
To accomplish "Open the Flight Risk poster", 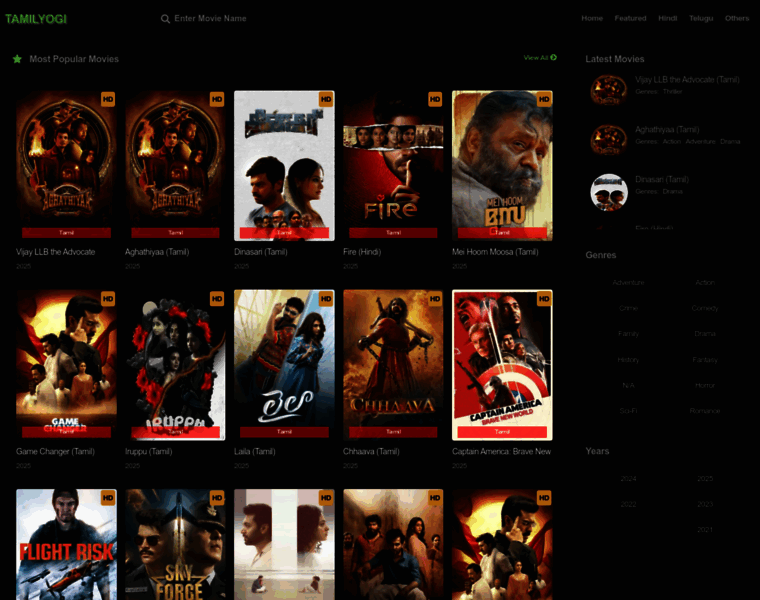I will pos(66,544).
